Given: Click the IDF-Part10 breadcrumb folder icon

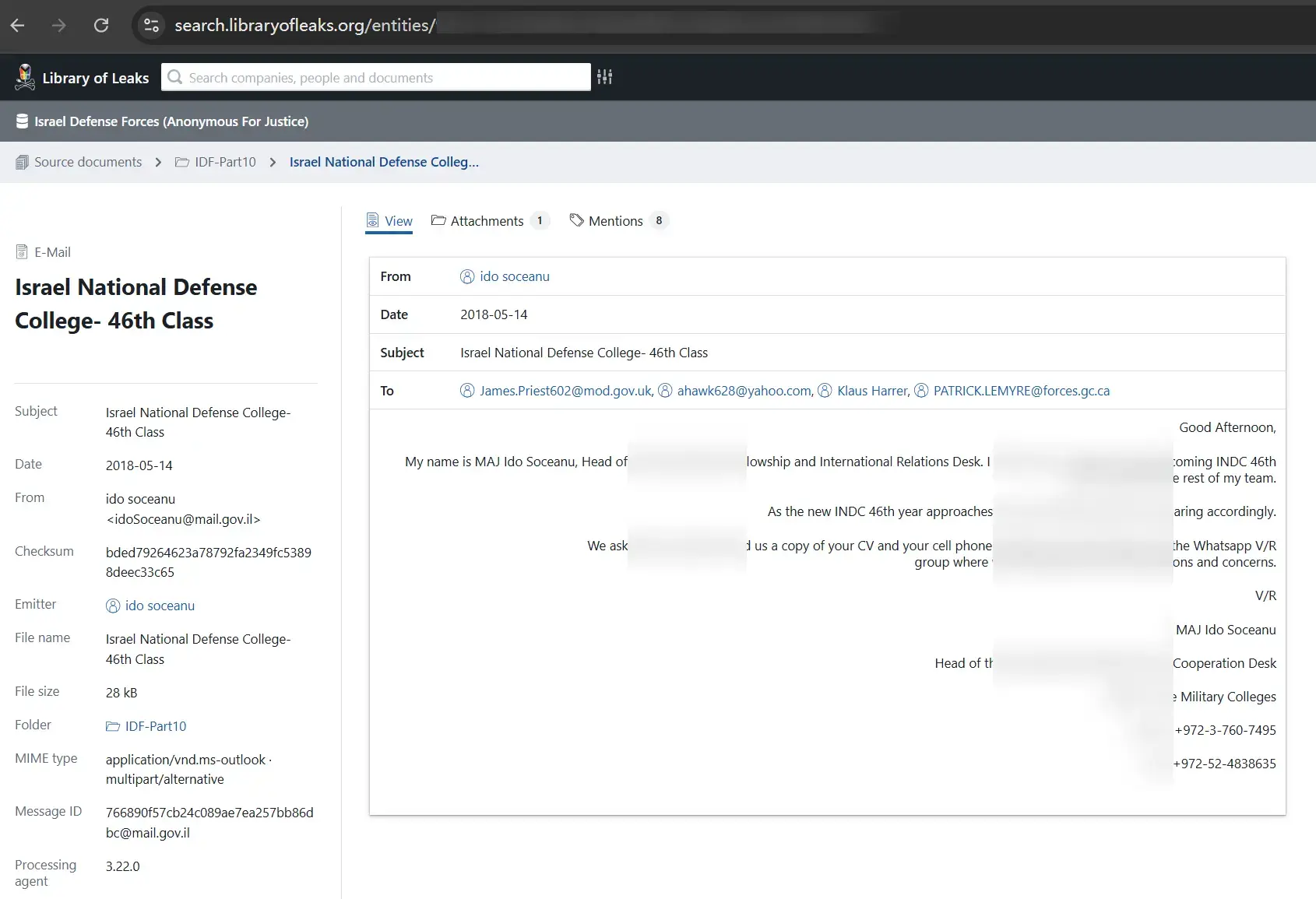Looking at the screenshot, I should click(182, 162).
